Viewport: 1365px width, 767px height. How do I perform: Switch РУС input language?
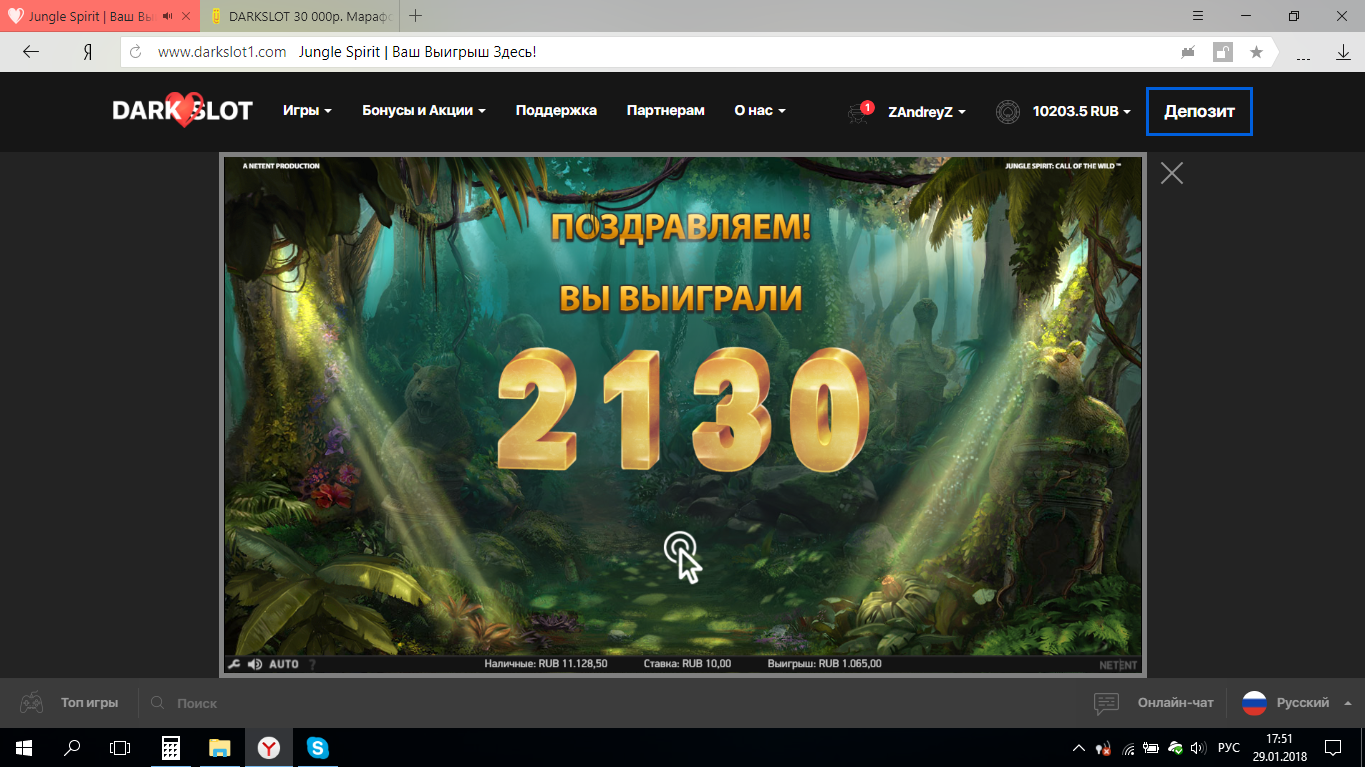pyautogui.click(x=1229, y=748)
